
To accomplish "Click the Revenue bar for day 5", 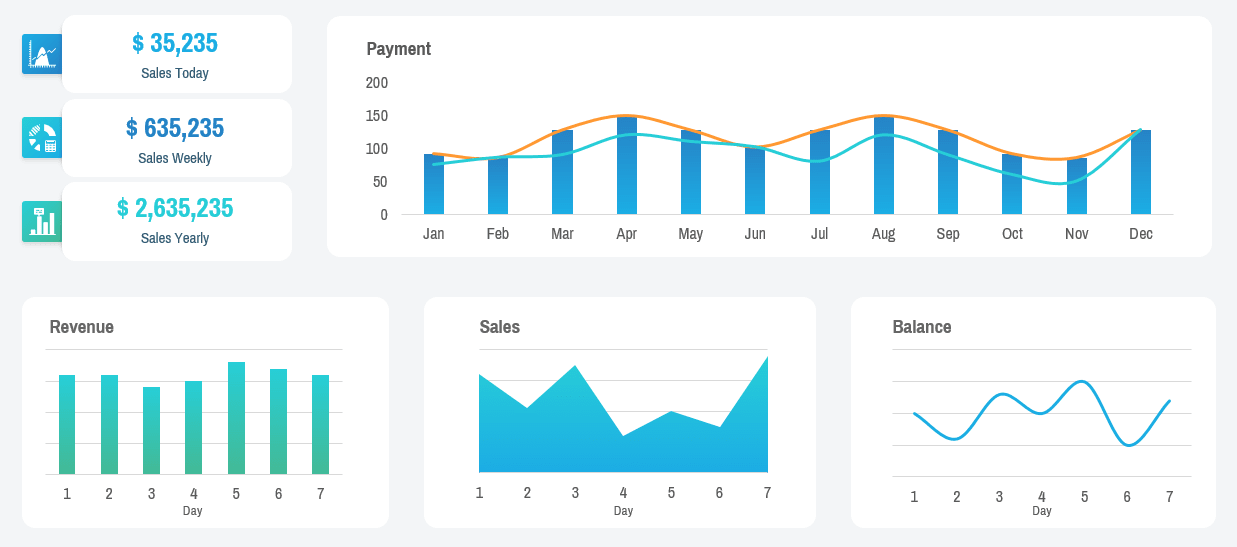I will pos(236,418).
